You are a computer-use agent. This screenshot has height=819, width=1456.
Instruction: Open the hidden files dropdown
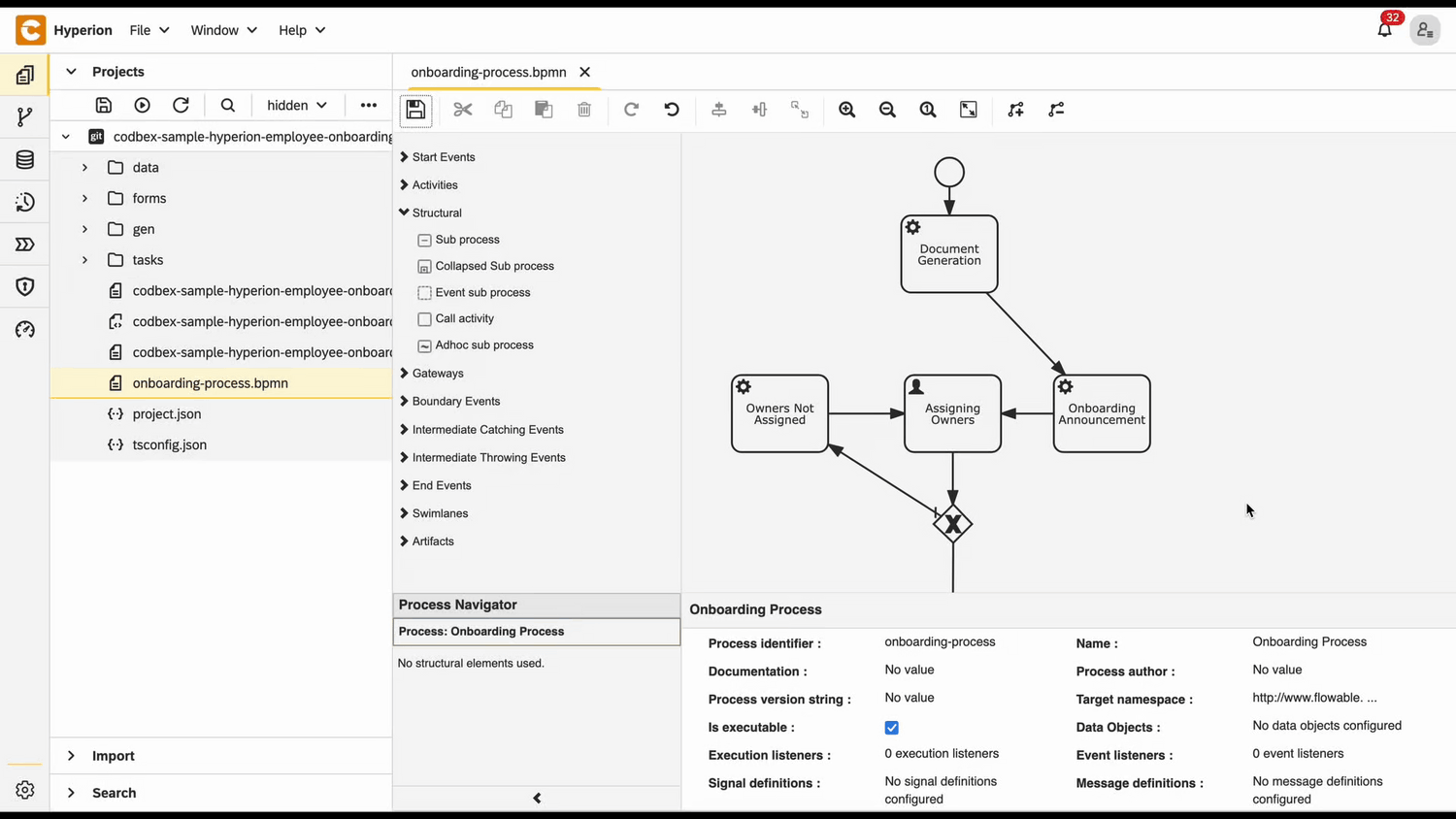[x=296, y=106]
